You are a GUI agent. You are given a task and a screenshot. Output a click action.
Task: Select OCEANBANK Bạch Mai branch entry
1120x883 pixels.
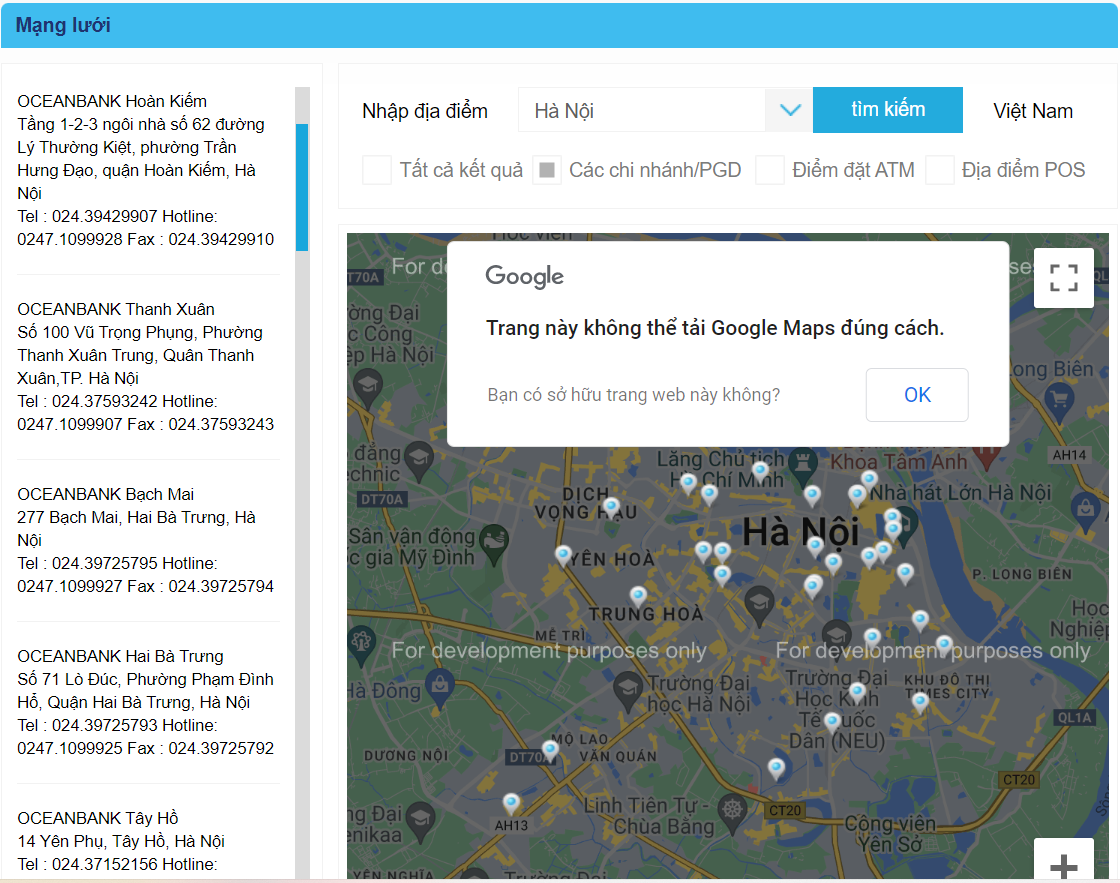pyautogui.click(x=146, y=540)
